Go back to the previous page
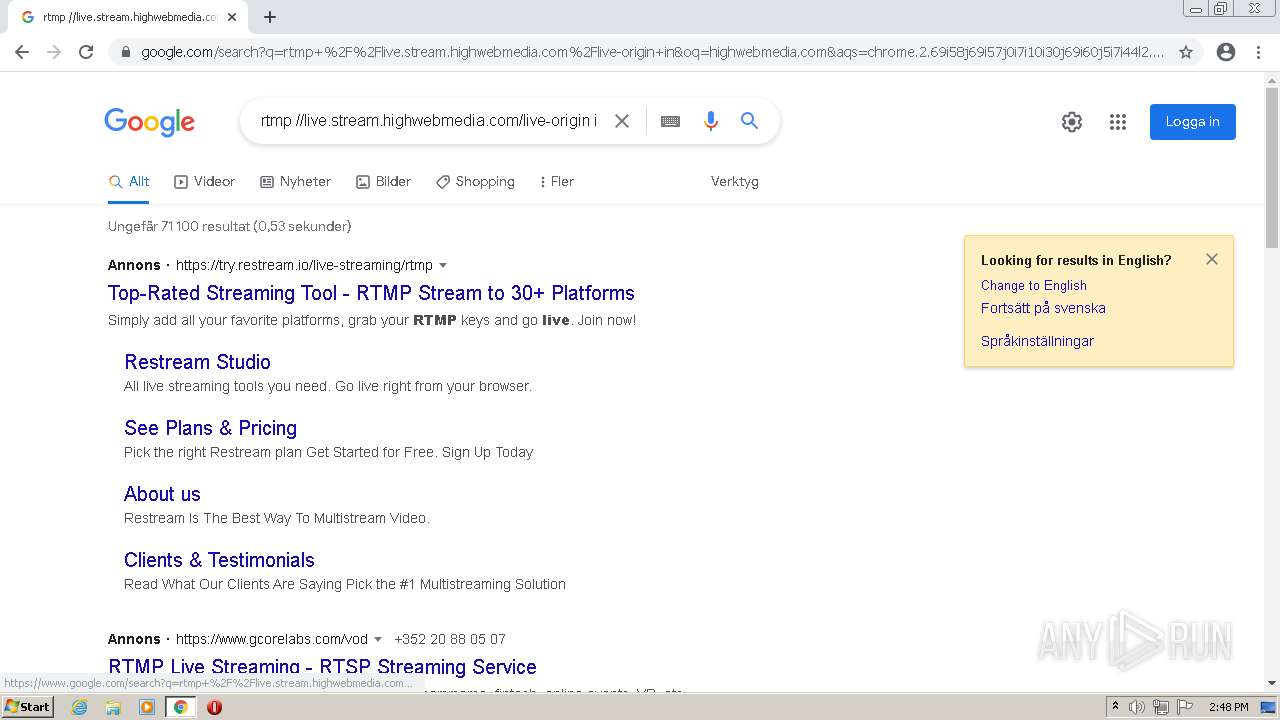 click(22, 52)
